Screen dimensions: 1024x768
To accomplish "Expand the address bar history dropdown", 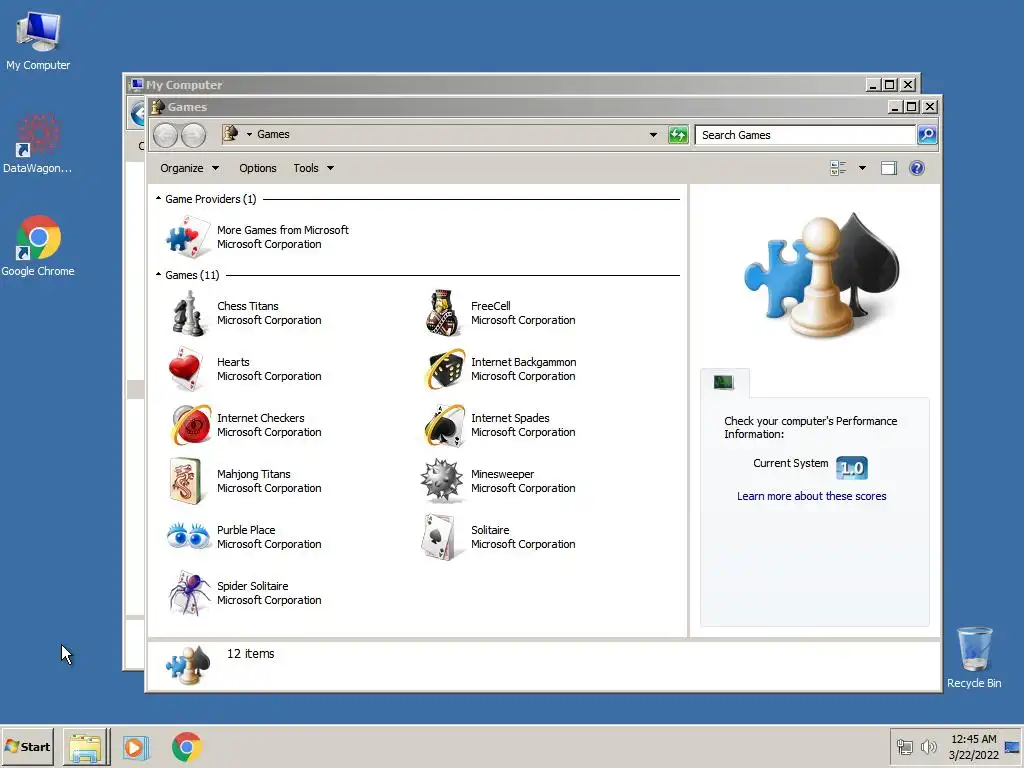I will coord(653,135).
